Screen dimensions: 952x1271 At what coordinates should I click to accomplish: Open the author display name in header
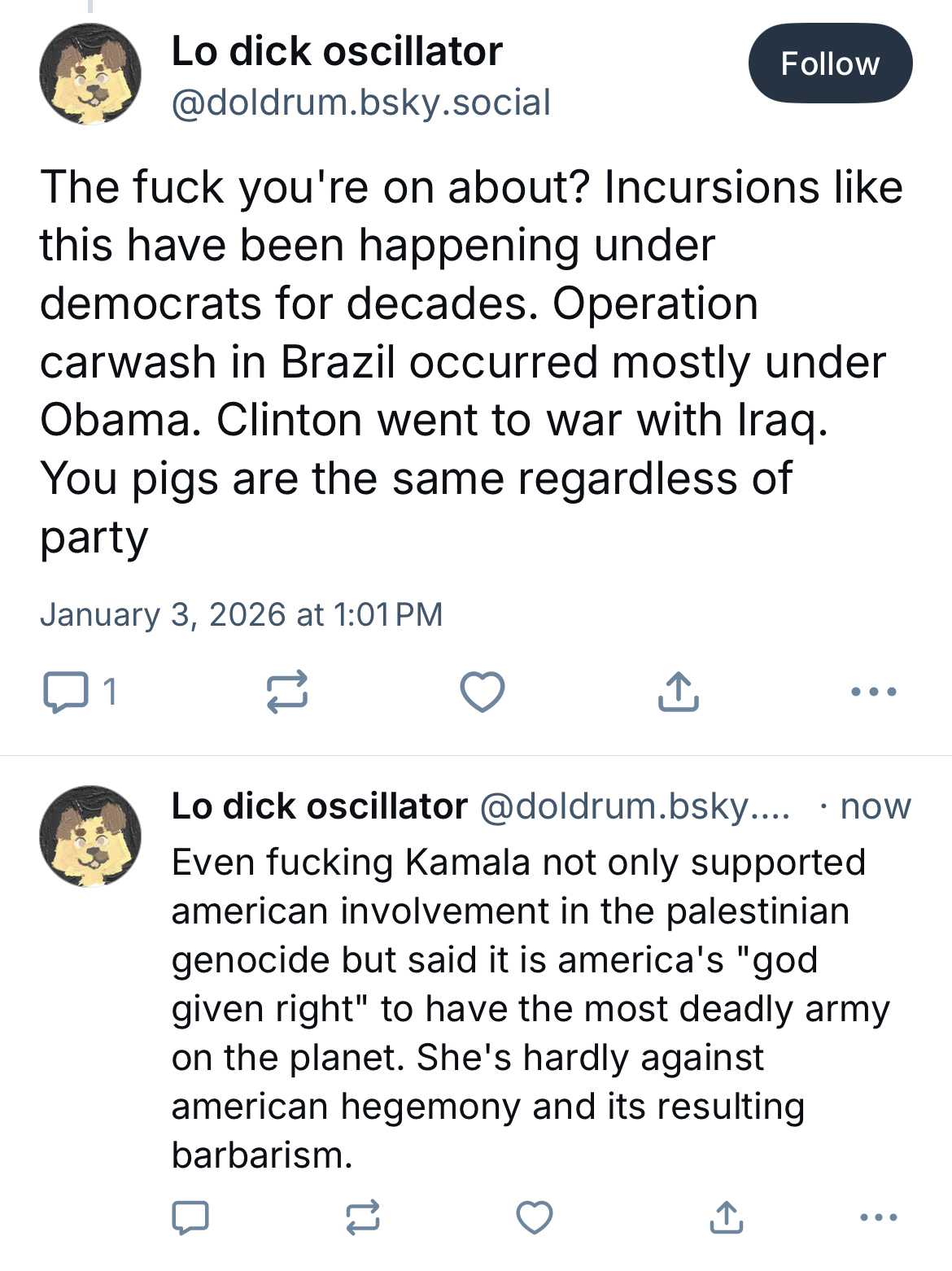(337, 51)
